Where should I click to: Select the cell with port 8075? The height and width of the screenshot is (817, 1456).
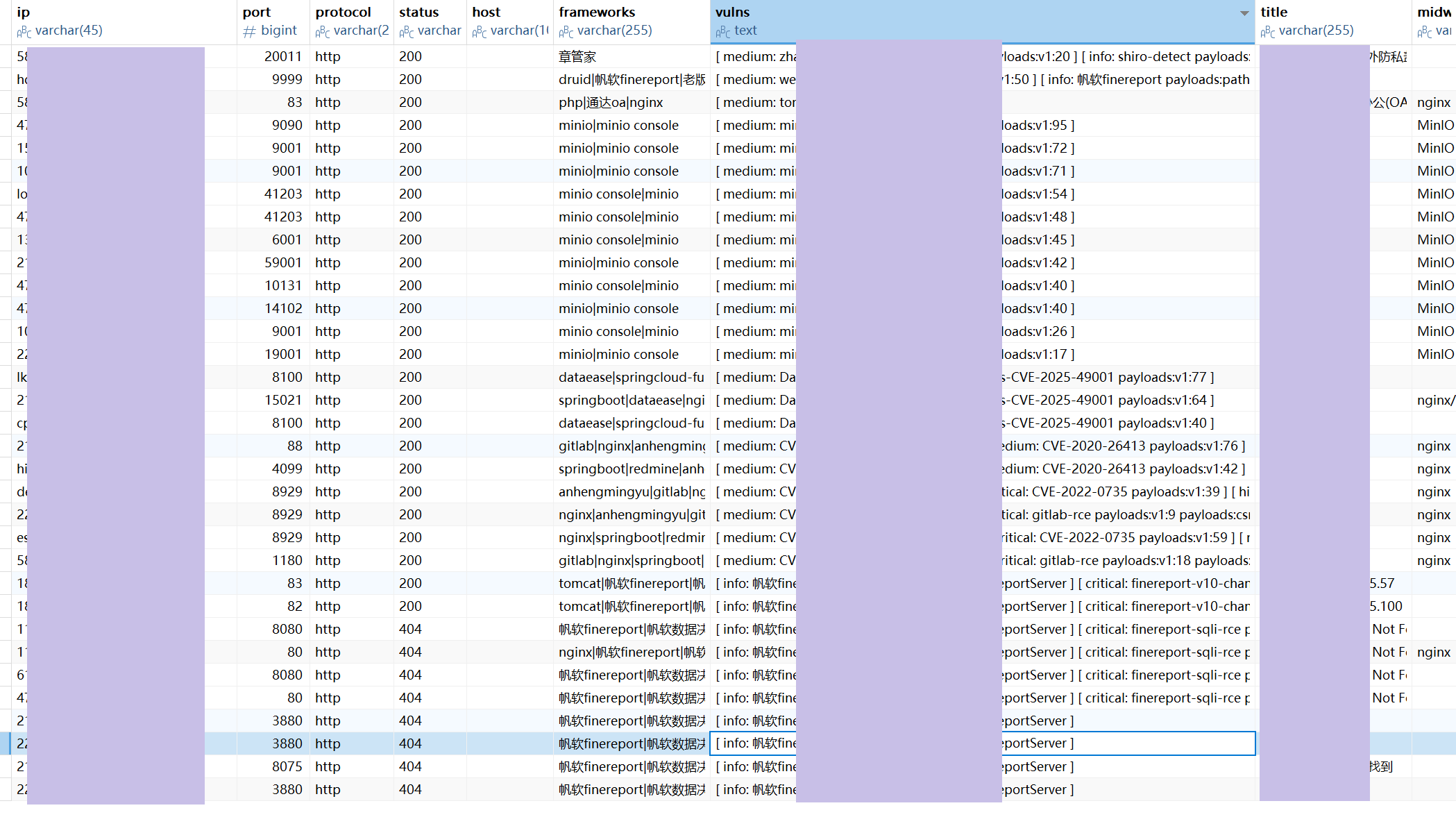[x=273, y=767]
